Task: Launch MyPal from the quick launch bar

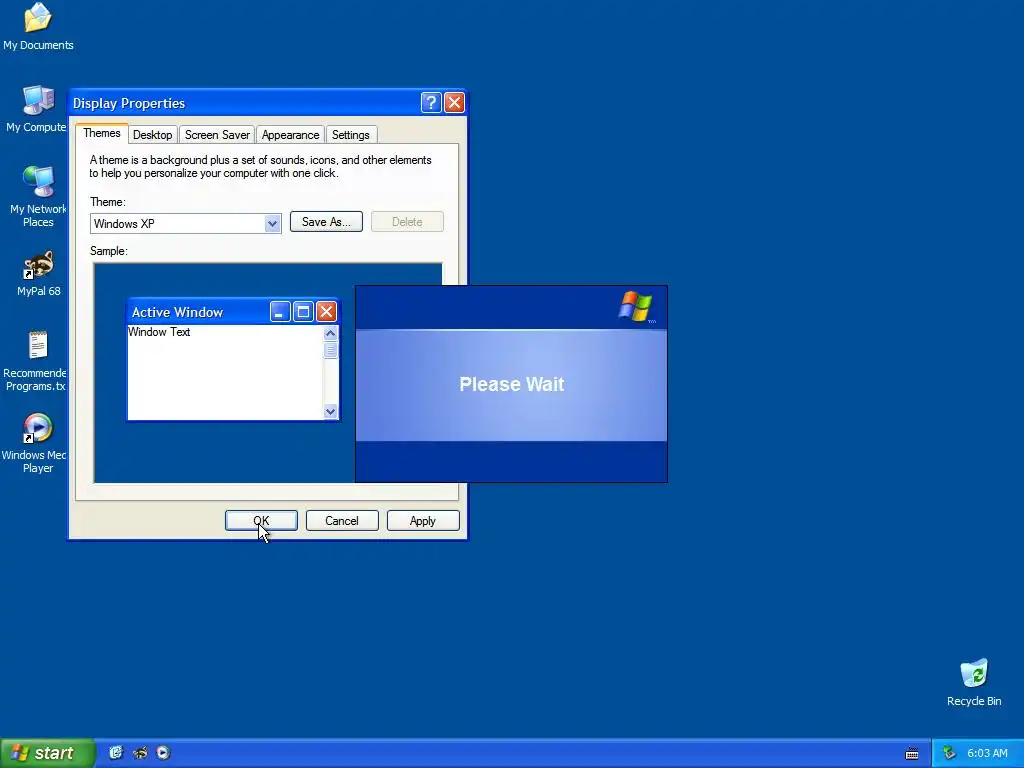Action: coord(140,753)
